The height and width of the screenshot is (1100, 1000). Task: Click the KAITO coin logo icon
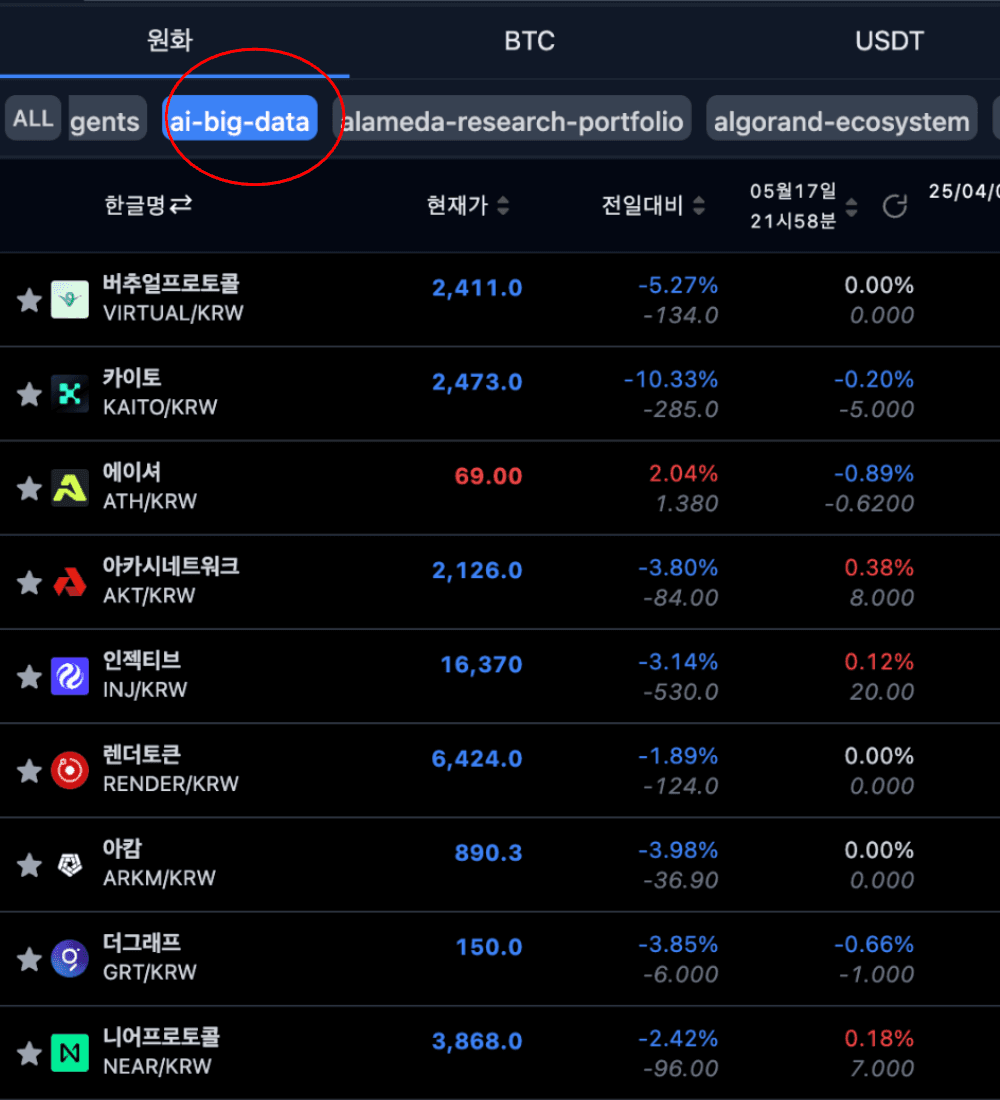click(x=70, y=393)
